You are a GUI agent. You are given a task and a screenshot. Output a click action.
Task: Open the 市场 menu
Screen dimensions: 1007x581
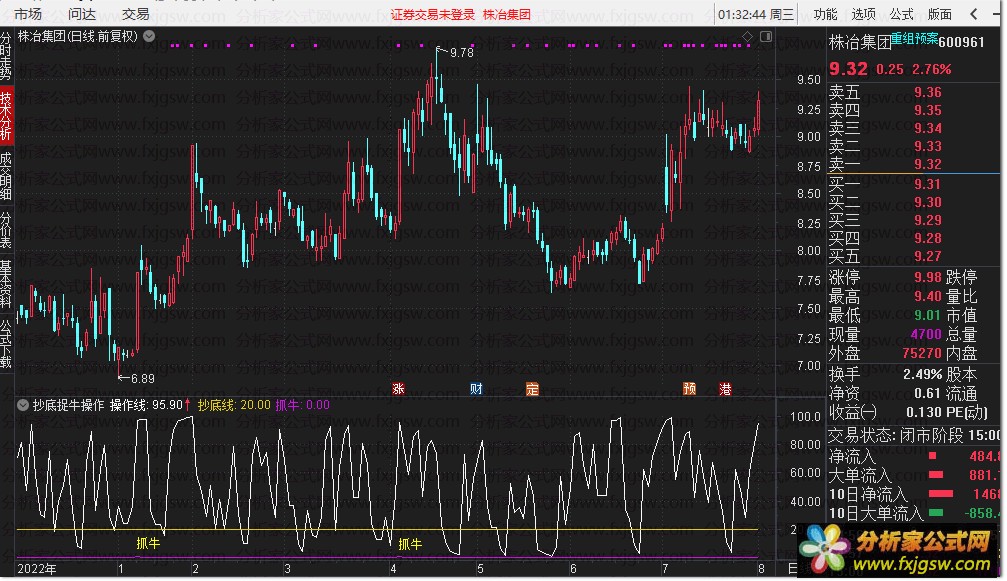[x=28, y=14]
